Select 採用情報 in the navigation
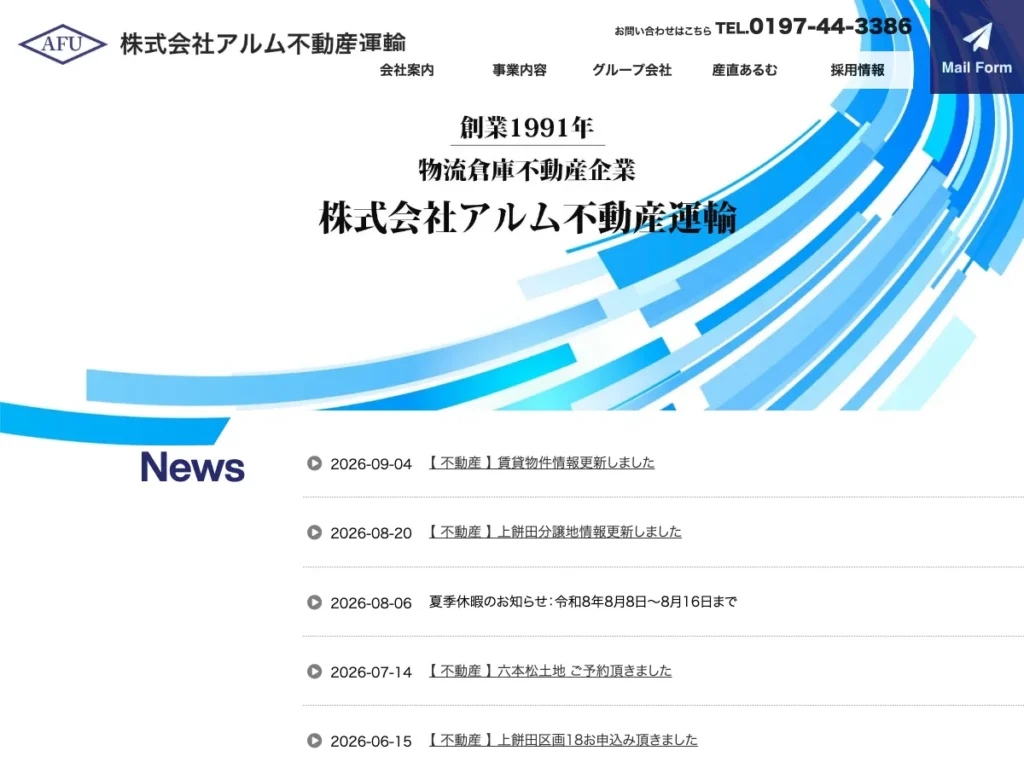Screen dimensions: 1024x768 (857, 70)
